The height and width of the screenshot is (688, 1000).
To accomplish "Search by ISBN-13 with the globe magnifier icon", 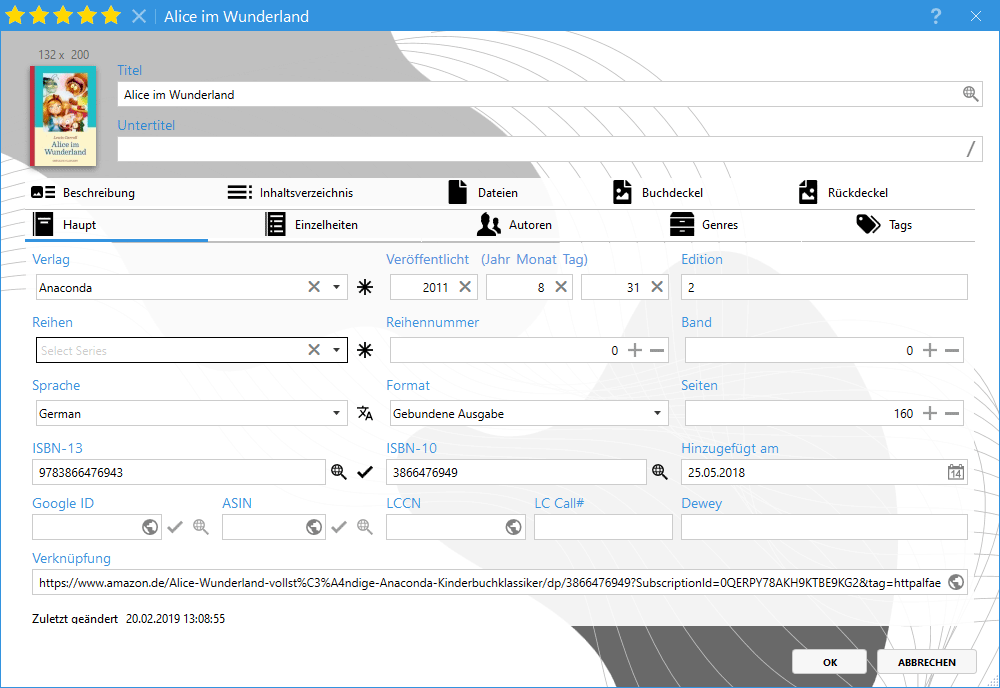I will coord(339,472).
